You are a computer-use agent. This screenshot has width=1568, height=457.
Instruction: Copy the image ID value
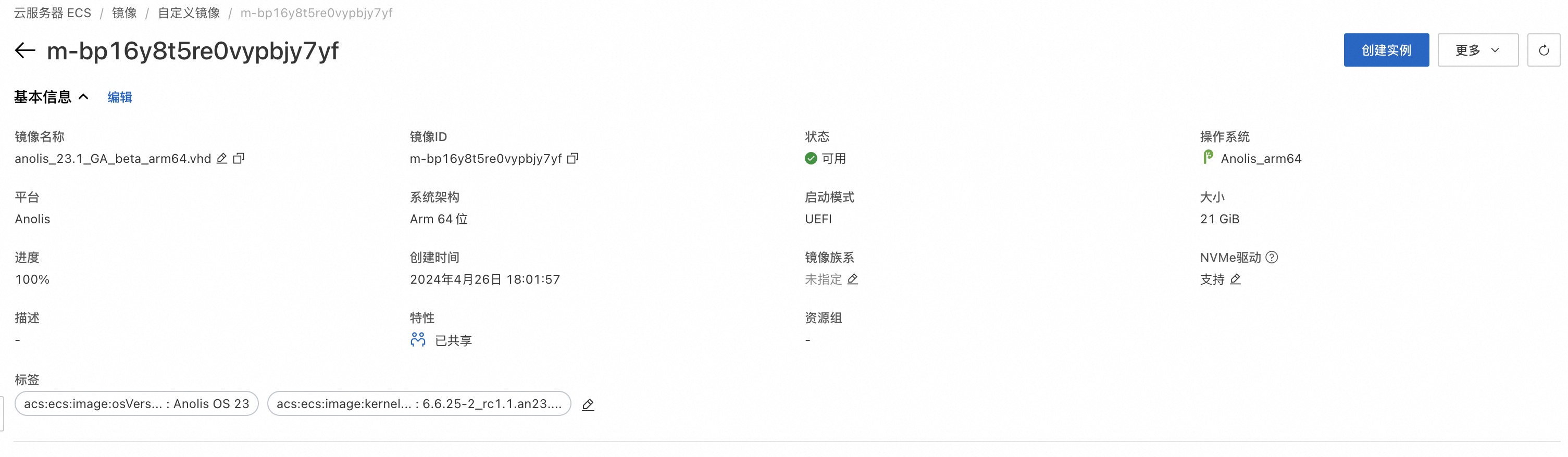[572, 159]
